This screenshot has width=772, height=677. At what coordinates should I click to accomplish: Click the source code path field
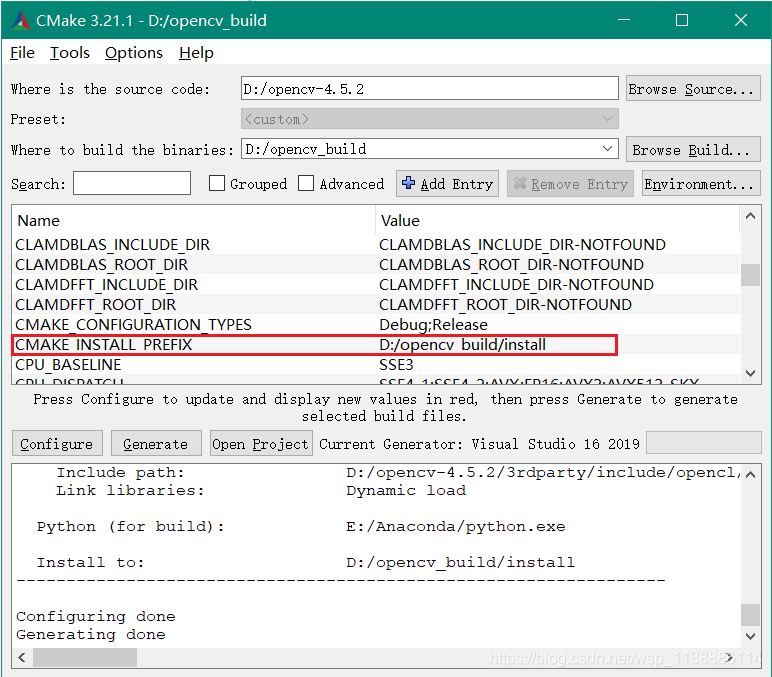click(430, 89)
